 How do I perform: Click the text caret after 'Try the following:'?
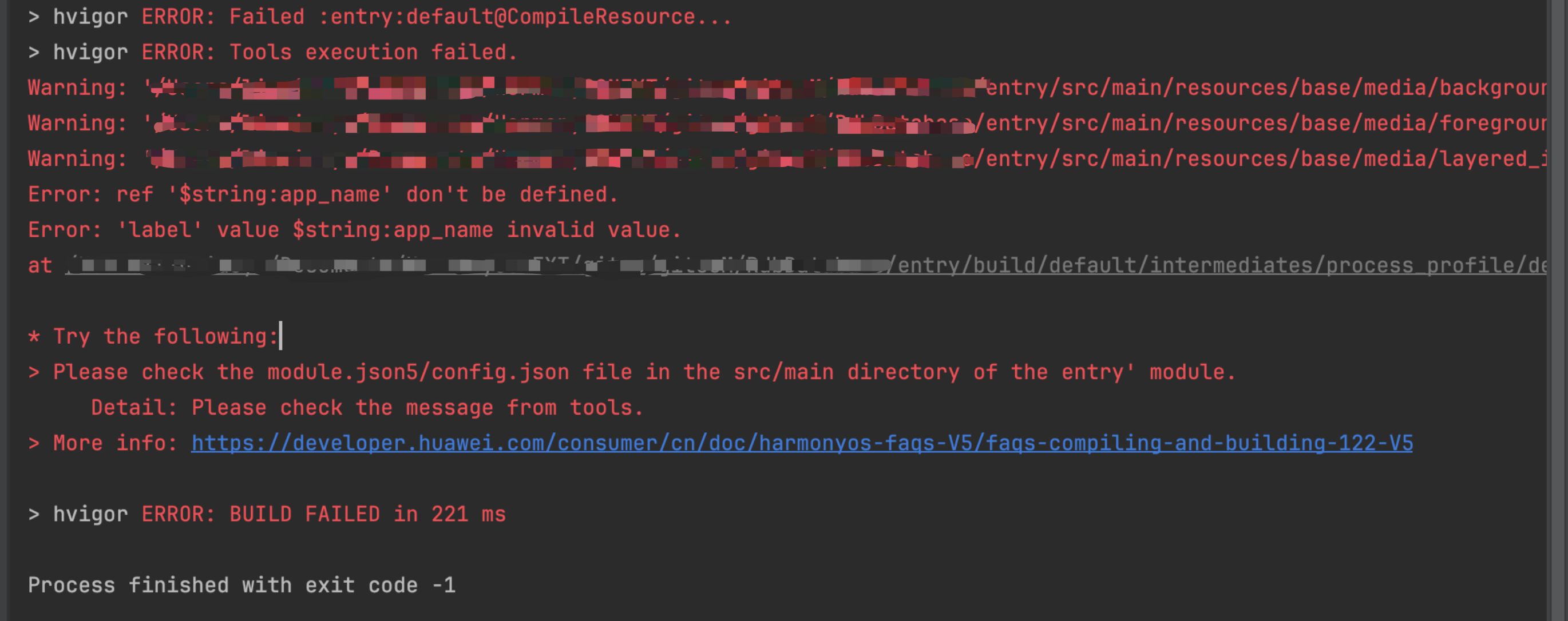click(280, 336)
